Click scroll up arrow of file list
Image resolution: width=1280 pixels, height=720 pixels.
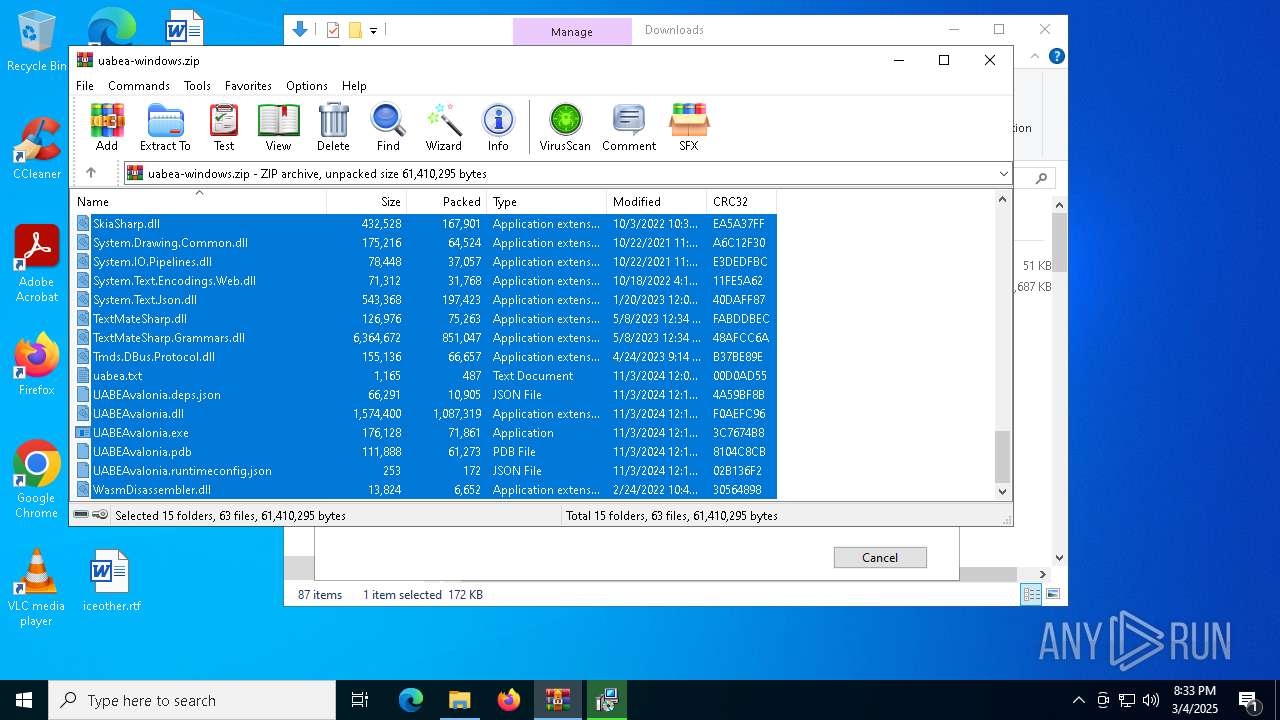click(1002, 198)
